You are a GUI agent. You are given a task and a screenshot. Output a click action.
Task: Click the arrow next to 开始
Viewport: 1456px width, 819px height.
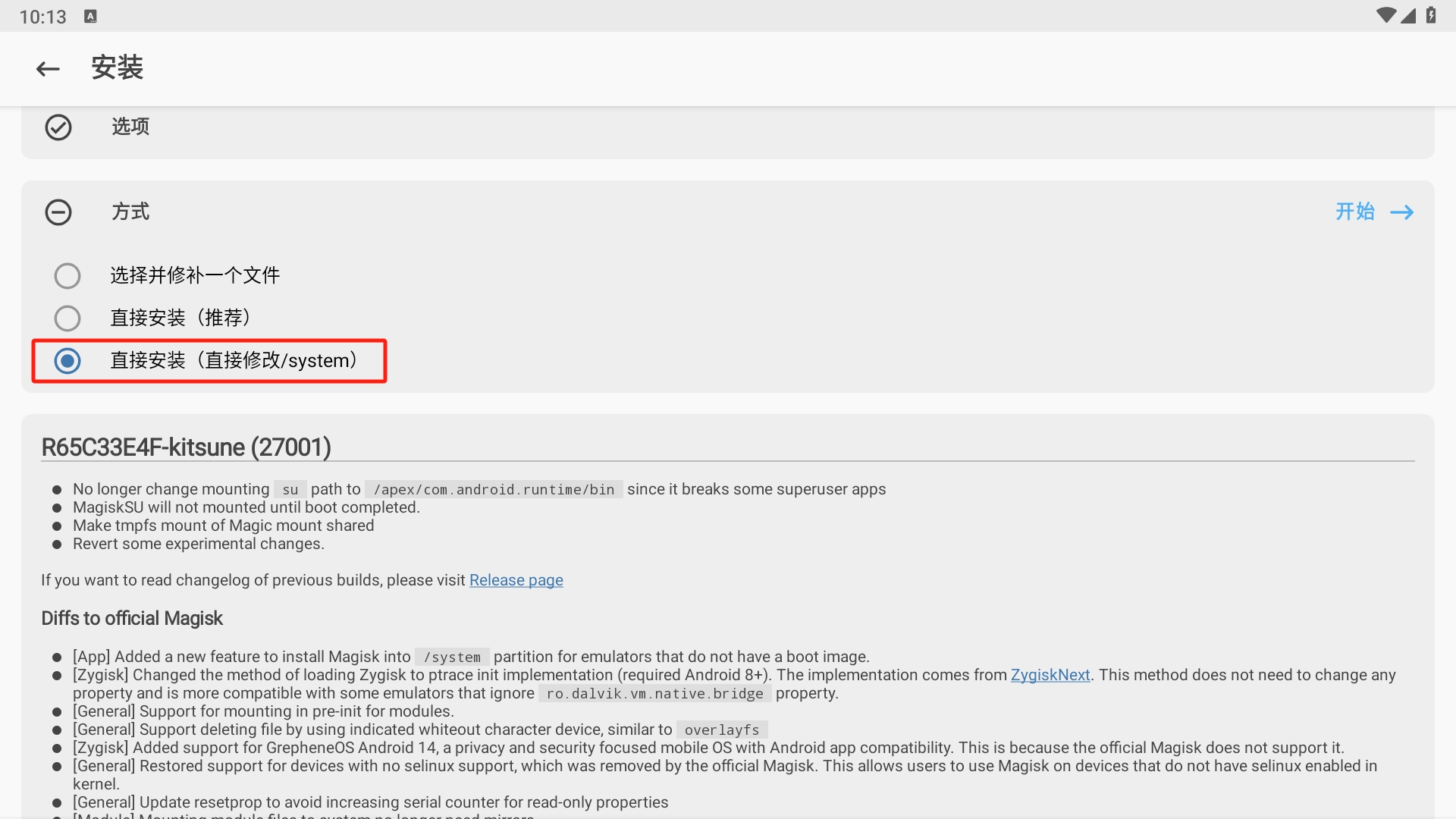click(x=1402, y=212)
